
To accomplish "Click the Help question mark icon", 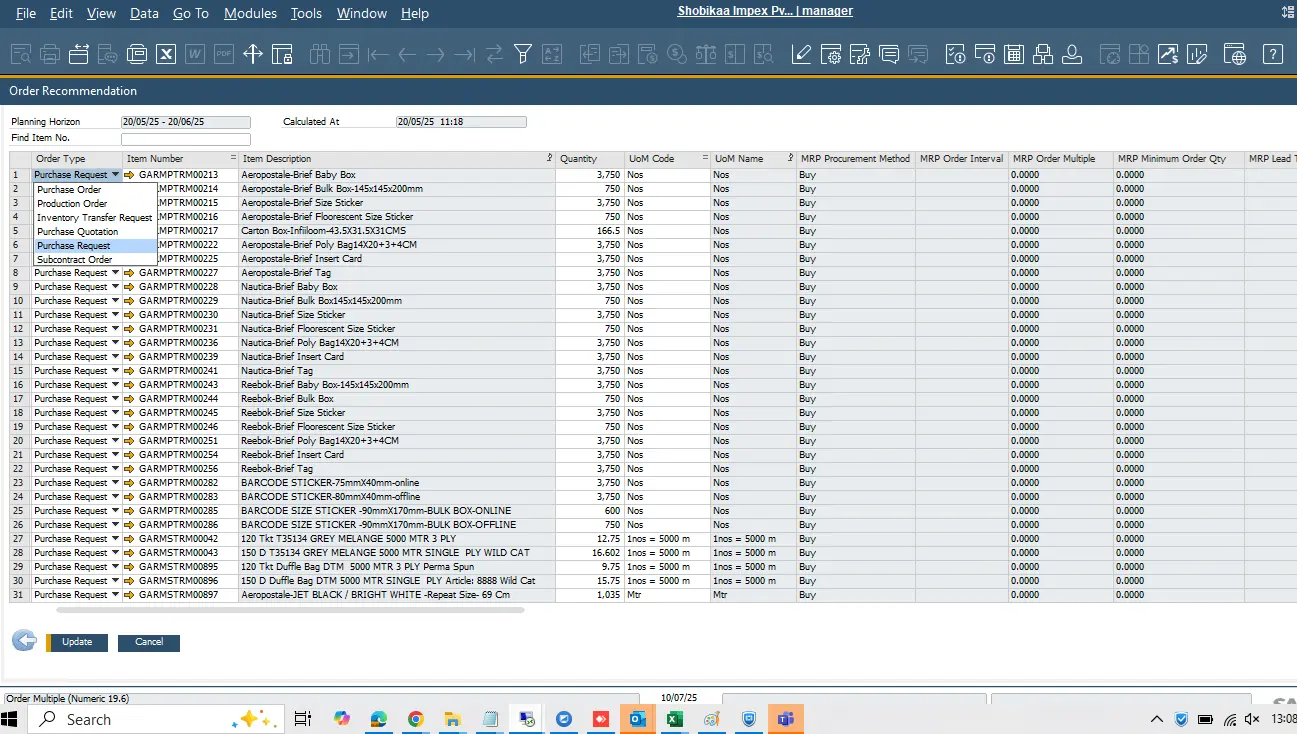I will [x=1272, y=54].
